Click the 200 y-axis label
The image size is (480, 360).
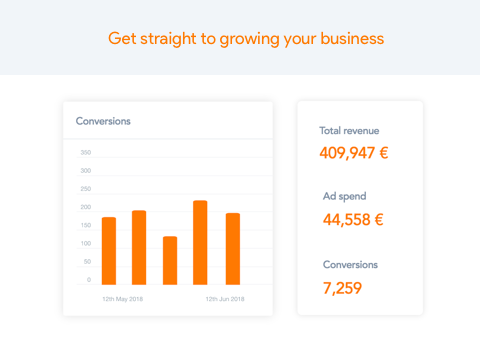pyautogui.click(x=86, y=207)
